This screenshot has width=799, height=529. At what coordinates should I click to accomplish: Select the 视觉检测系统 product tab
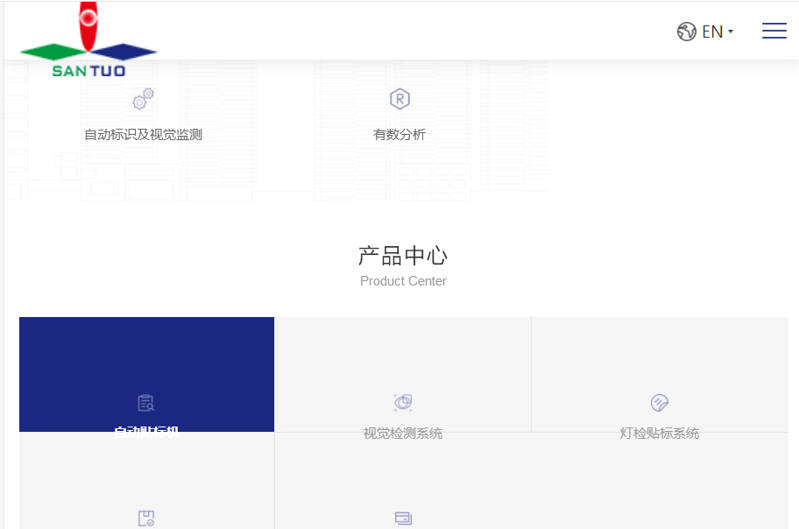(x=403, y=375)
